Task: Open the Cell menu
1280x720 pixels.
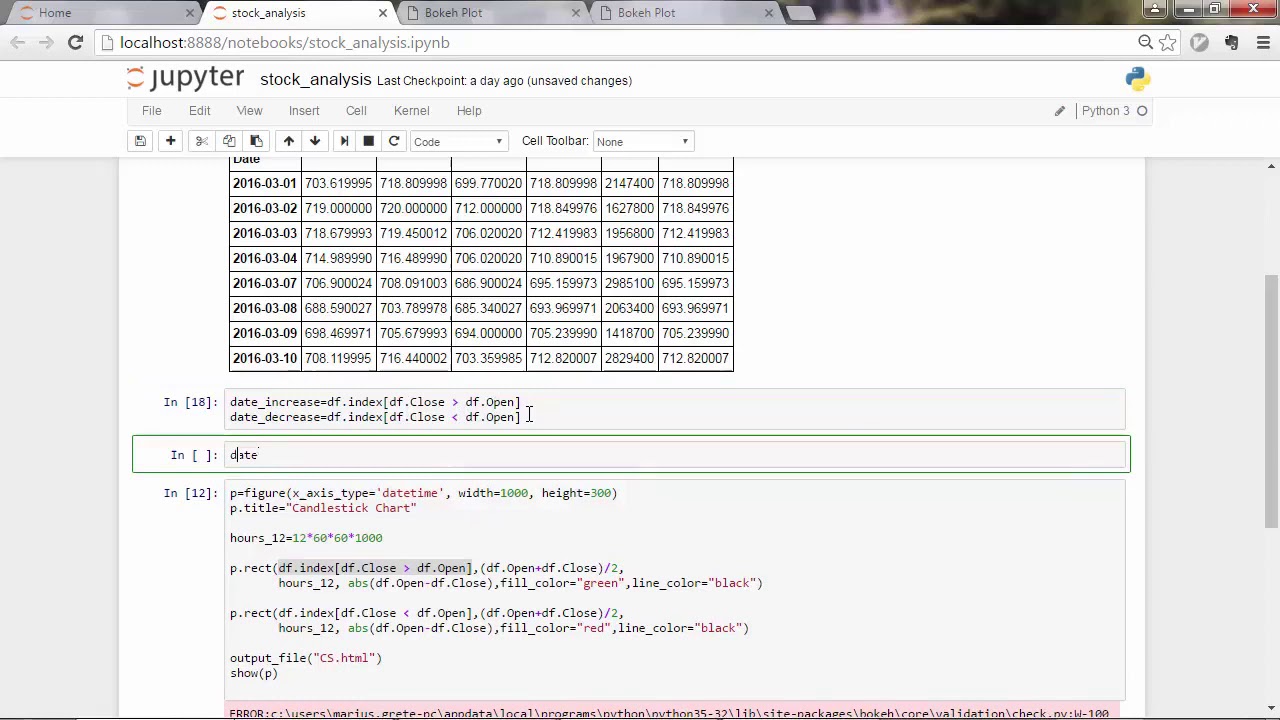Action: click(356, 111)
